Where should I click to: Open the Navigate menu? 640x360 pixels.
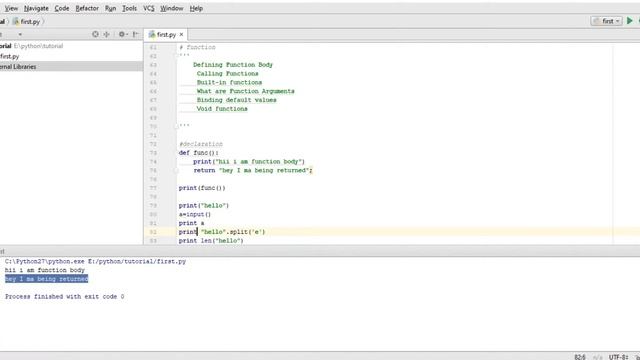[36, 8]
